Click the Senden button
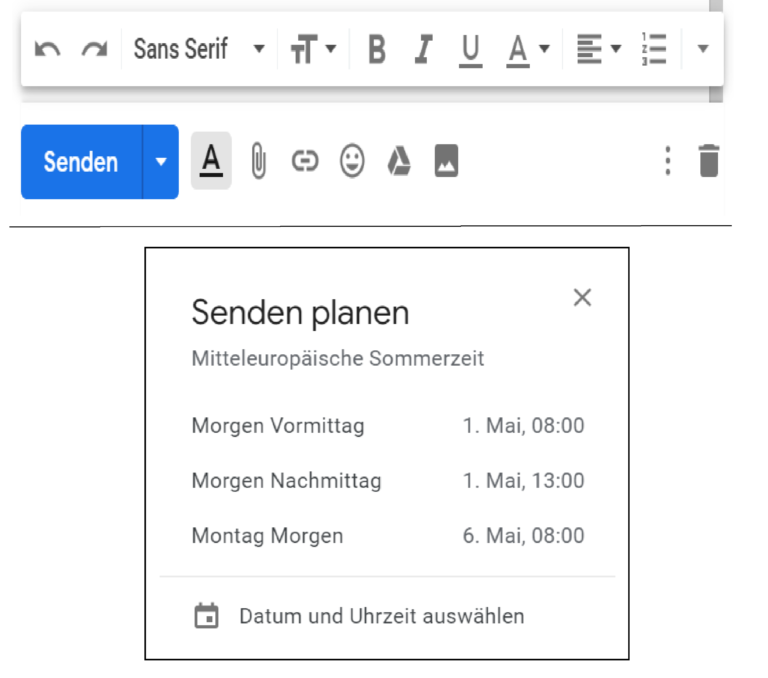Screen dimensions: 768x678 point(81,162)
